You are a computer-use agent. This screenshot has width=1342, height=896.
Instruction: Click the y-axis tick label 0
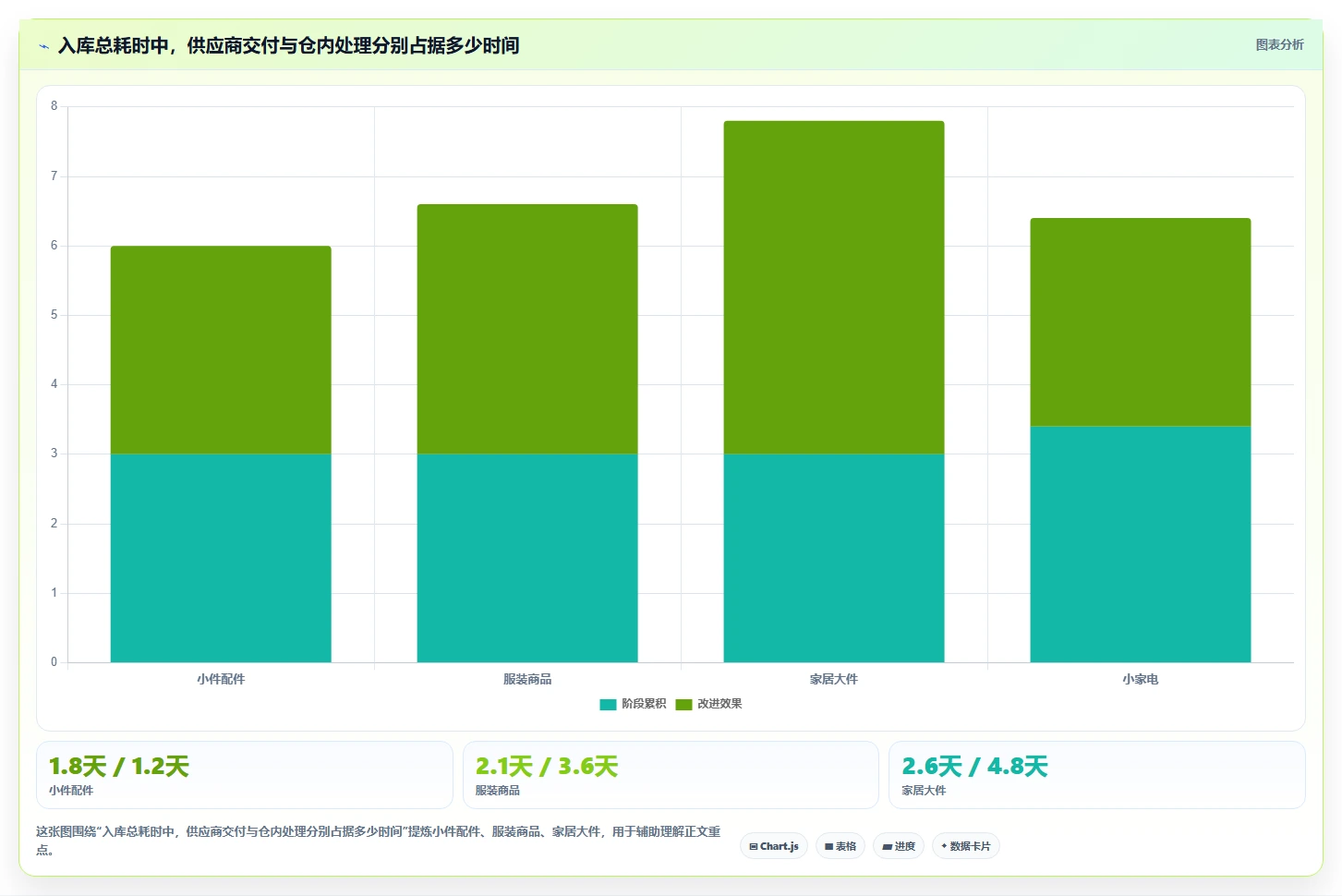click(54, 662)
